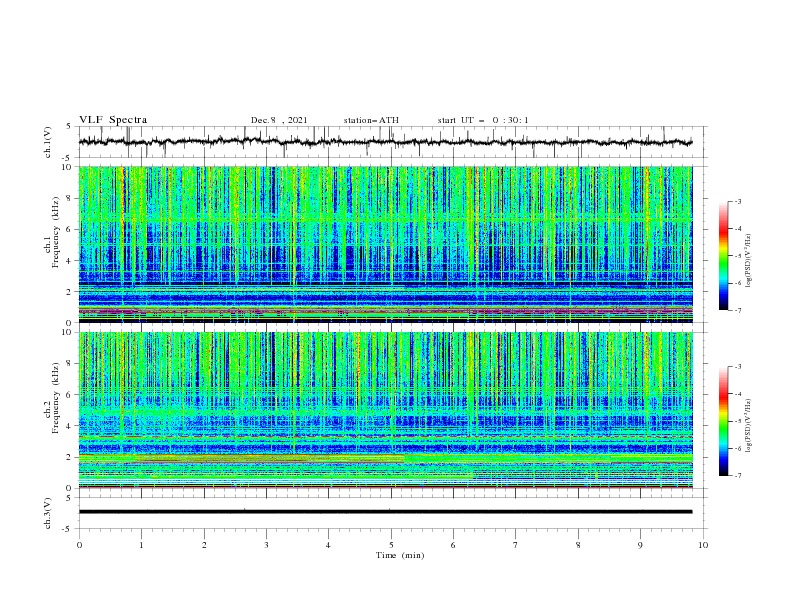Click the ch.1 spectrogram color bar
Screen dimensions: 792x612
[x=723, y=255]
